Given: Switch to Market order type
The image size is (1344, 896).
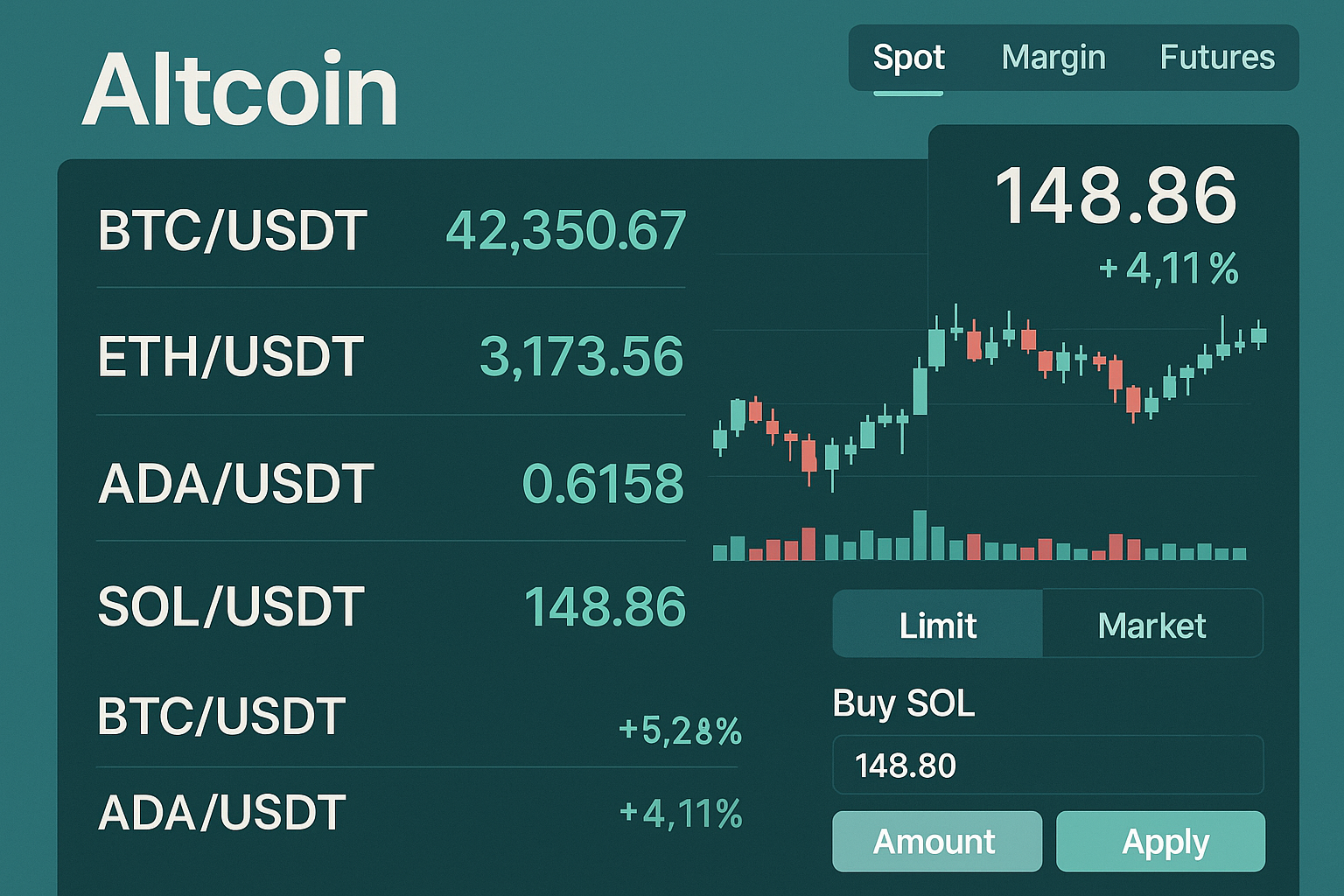Looking at the screenshot, I should [x=1152, y=624].
